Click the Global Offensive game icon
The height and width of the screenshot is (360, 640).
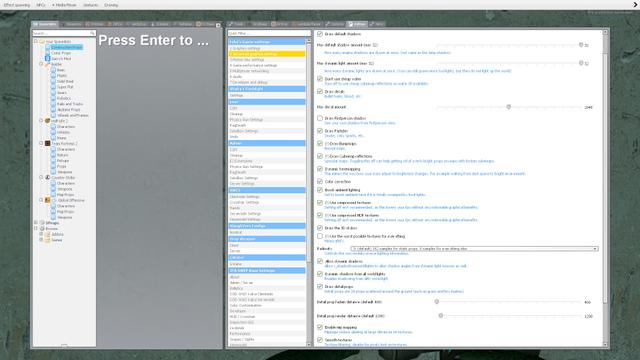pyautogui.click(x=47, y=200)
